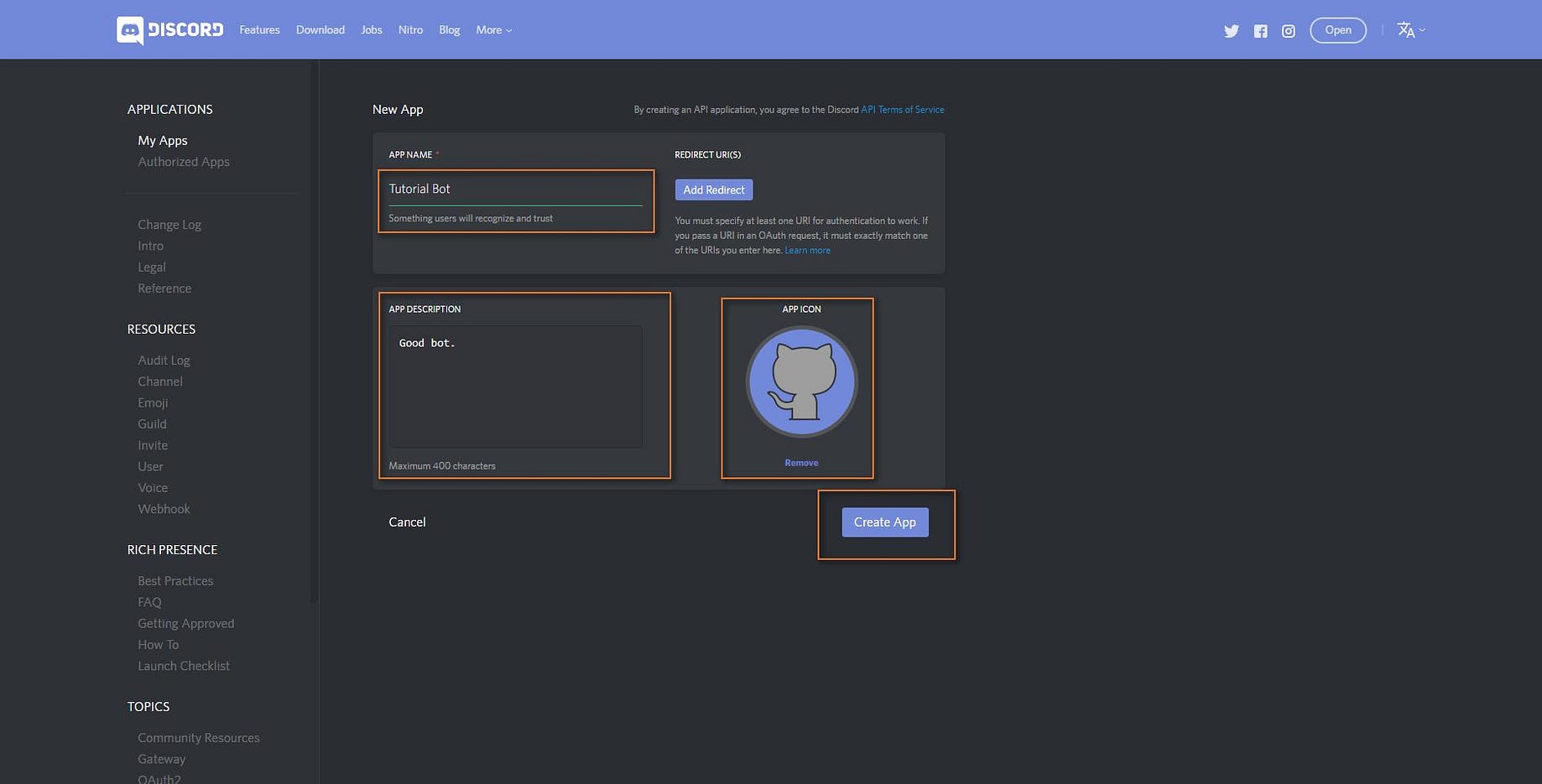Click into the App Description text area
This screenshot has width=1542, height=784.
(x=515, y=387)
